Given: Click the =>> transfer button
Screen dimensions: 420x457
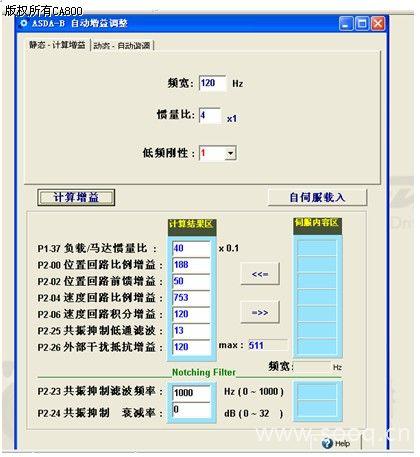Looking at the screenshot, I should [x=260, y=312].
